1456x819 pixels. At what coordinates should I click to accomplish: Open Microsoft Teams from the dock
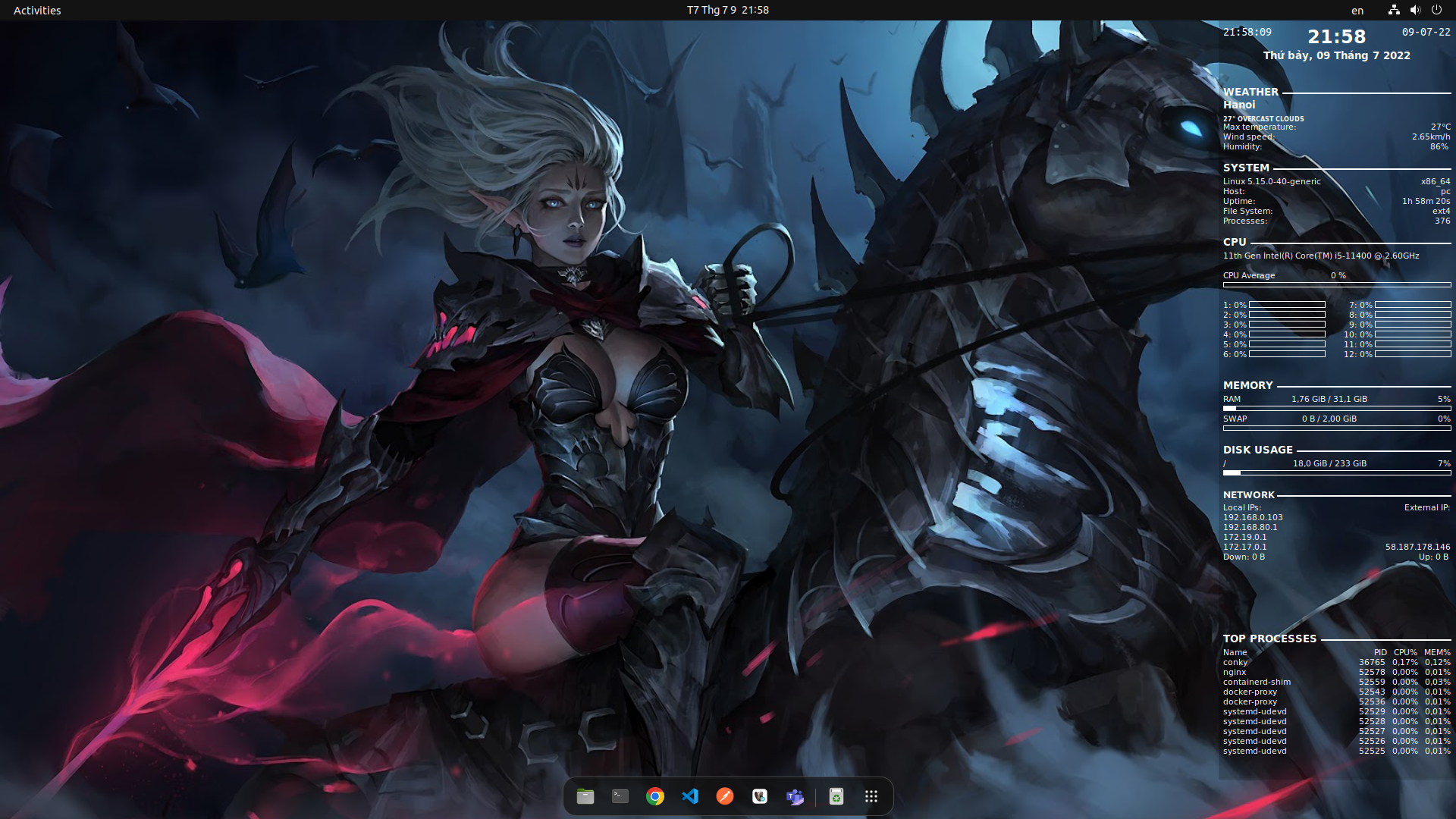(x=795, y=796)
